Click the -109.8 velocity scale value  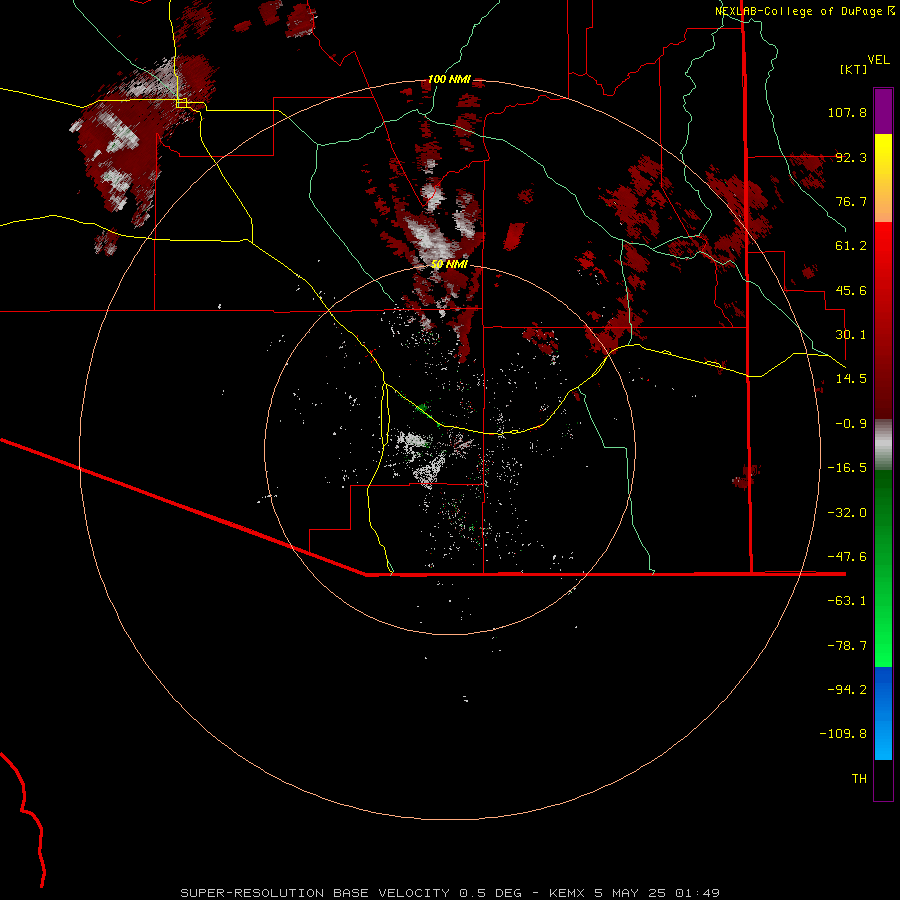click(843, 734)
